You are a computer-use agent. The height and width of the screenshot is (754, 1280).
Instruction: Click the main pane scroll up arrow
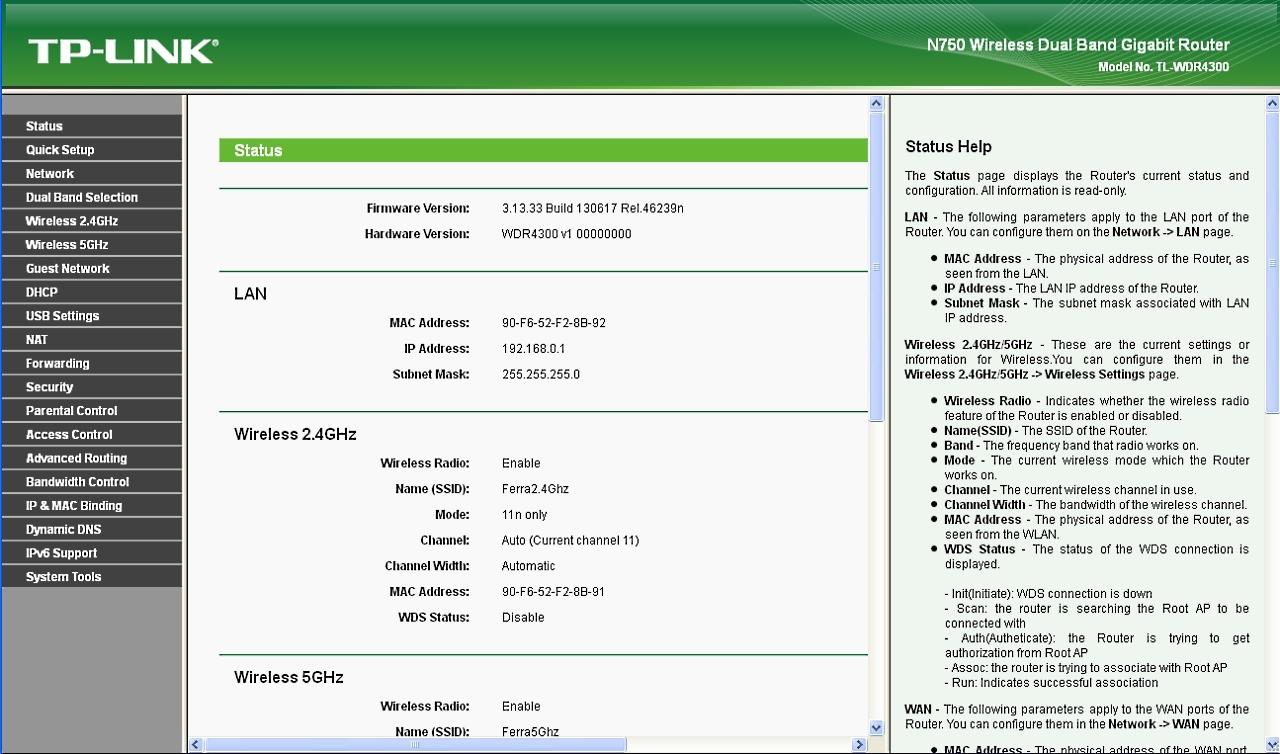tap(877, 103)
